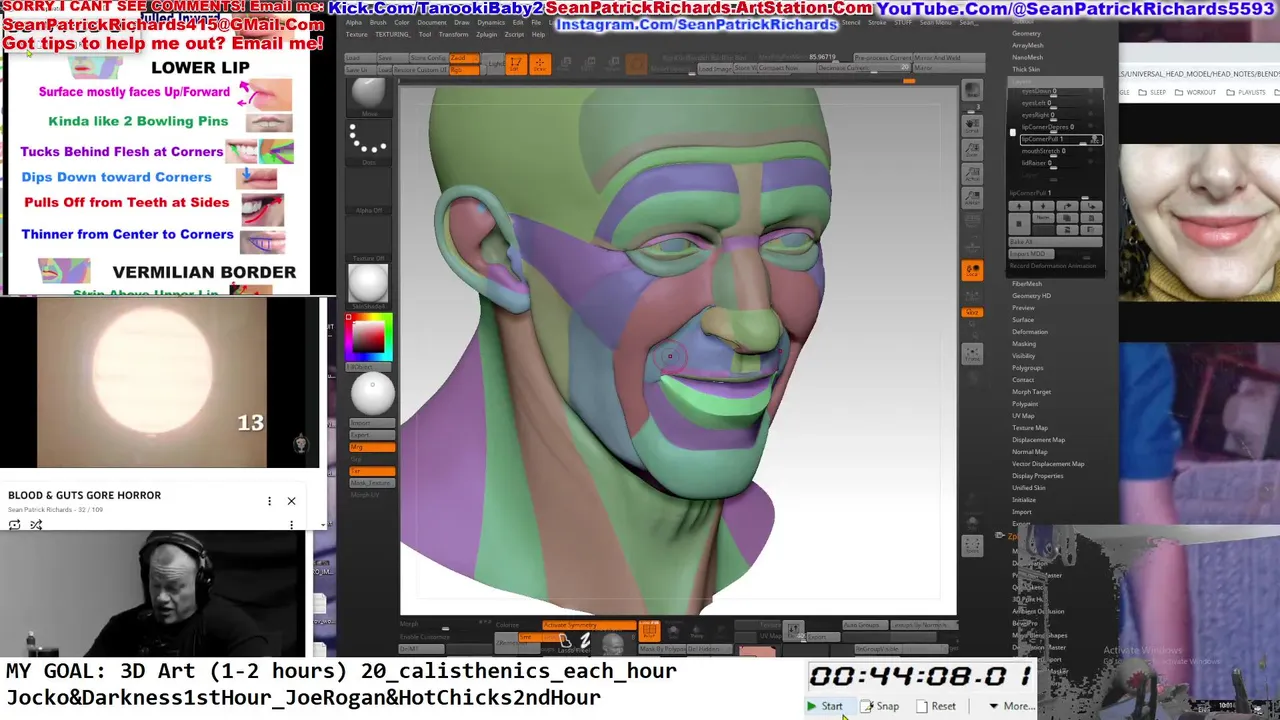The width and height of the screenshot is (1280, 720).
Task: Expand the Polygroups subpalette
Action: click(x=1028, y=368)
